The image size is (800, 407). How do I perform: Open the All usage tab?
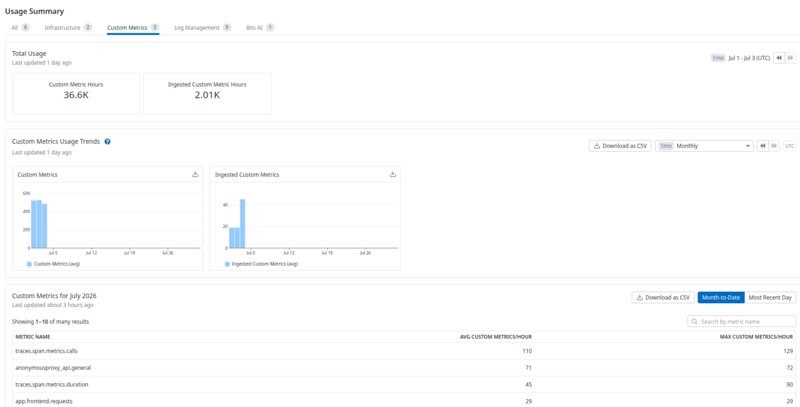point(20,28)
